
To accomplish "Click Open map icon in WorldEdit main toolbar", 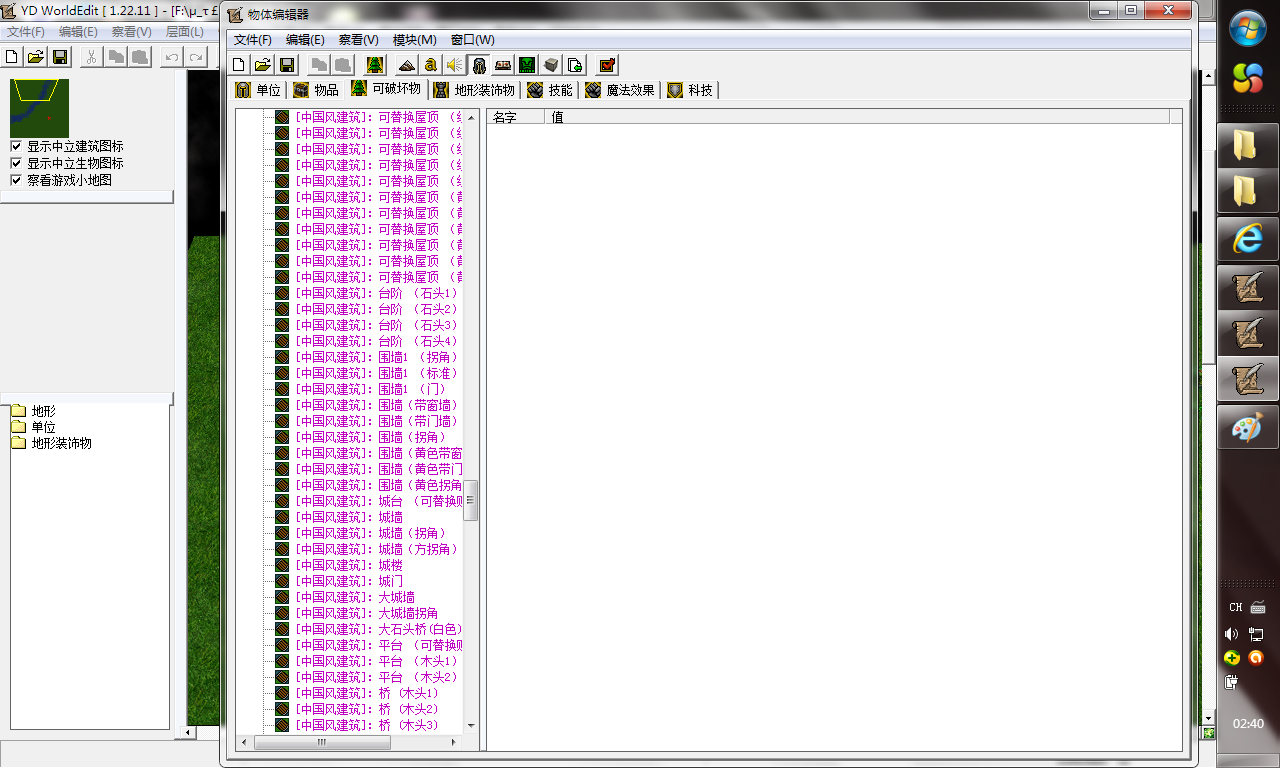I will (x=36, y=57).
